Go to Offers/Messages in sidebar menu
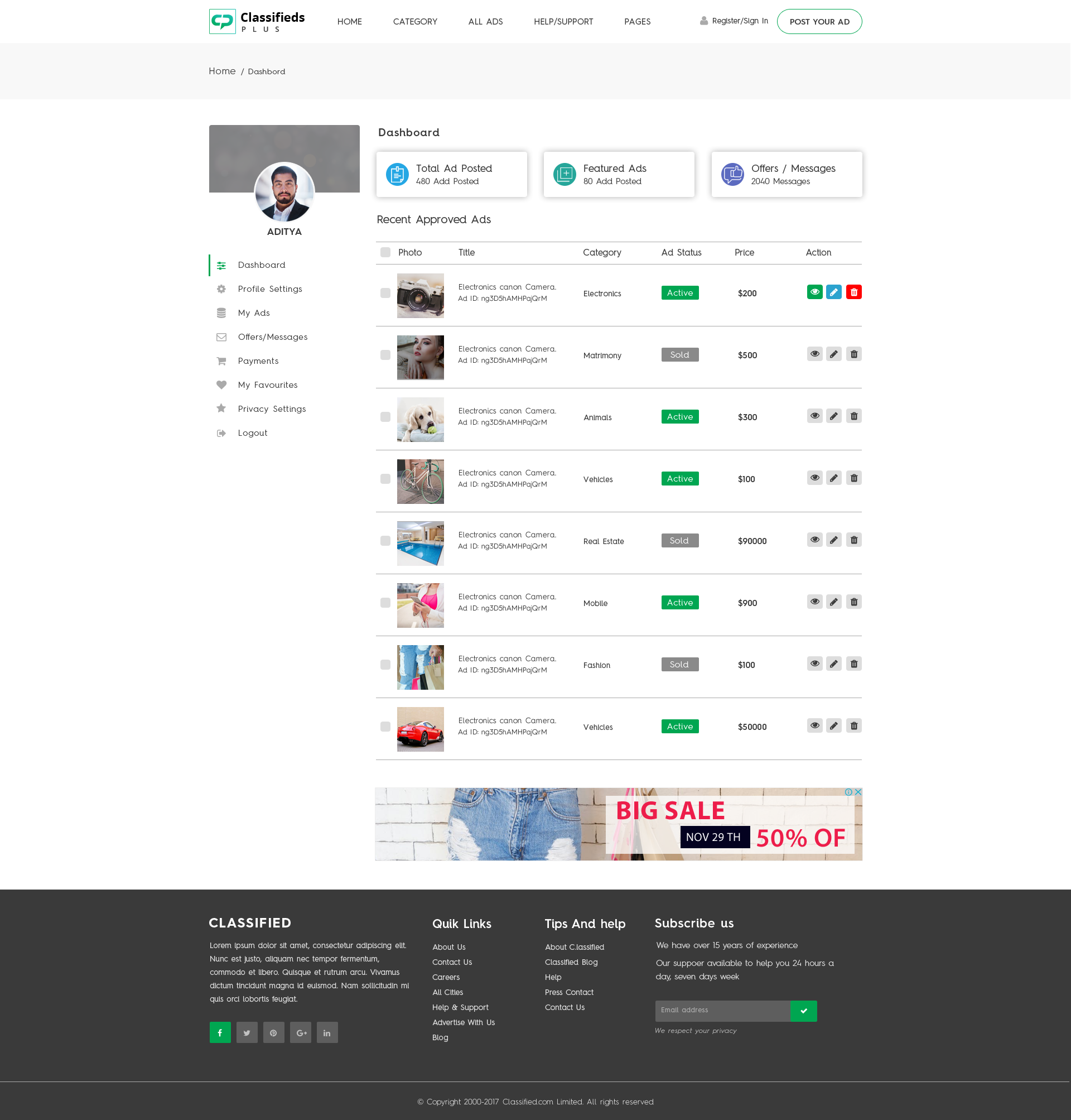1071x1120 pixels. (x=272, y=337)
